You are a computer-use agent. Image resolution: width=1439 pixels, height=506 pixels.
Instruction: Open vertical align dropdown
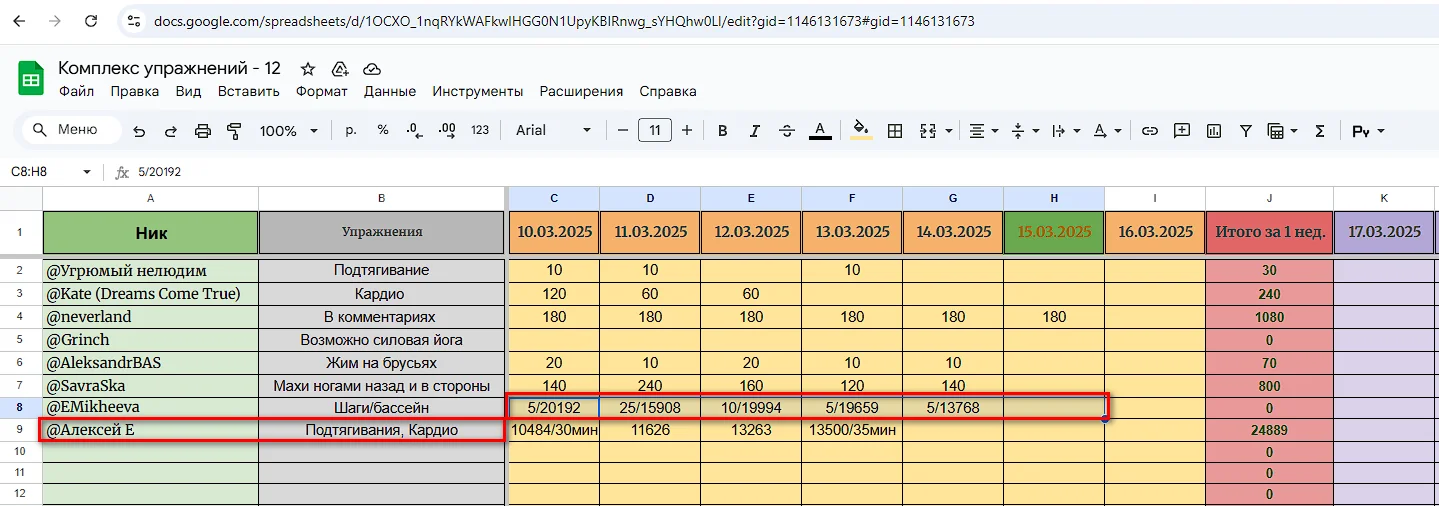(x=1025, y=131)
